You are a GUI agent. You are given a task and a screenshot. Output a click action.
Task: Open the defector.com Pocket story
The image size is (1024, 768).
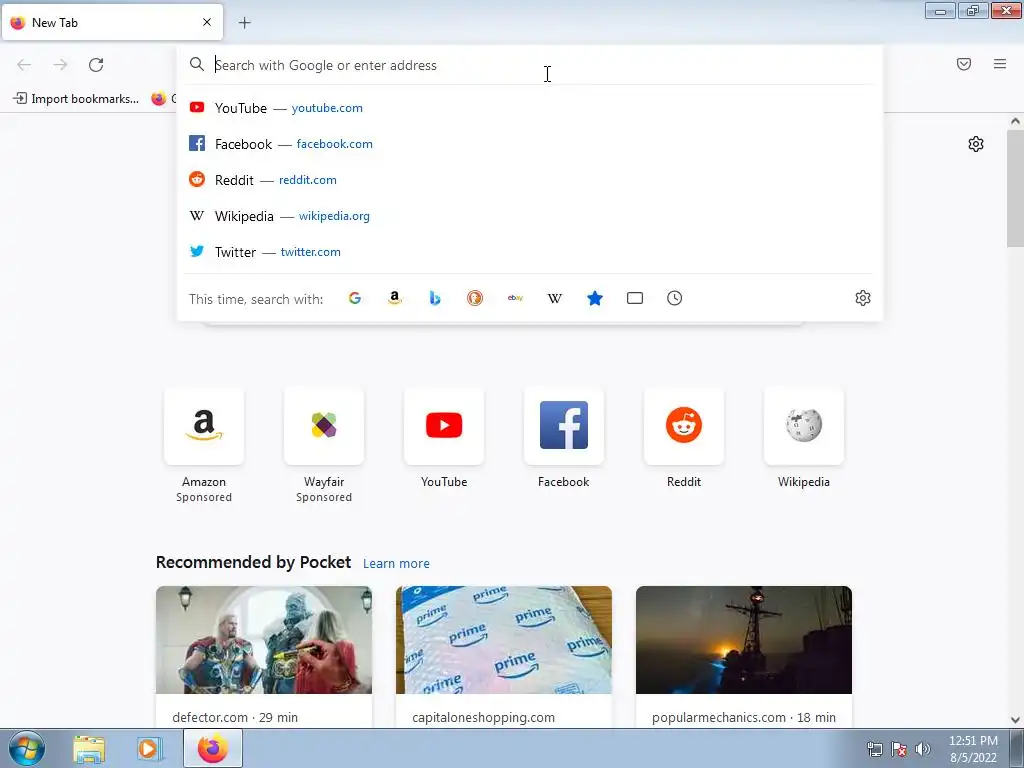(264, 656)
